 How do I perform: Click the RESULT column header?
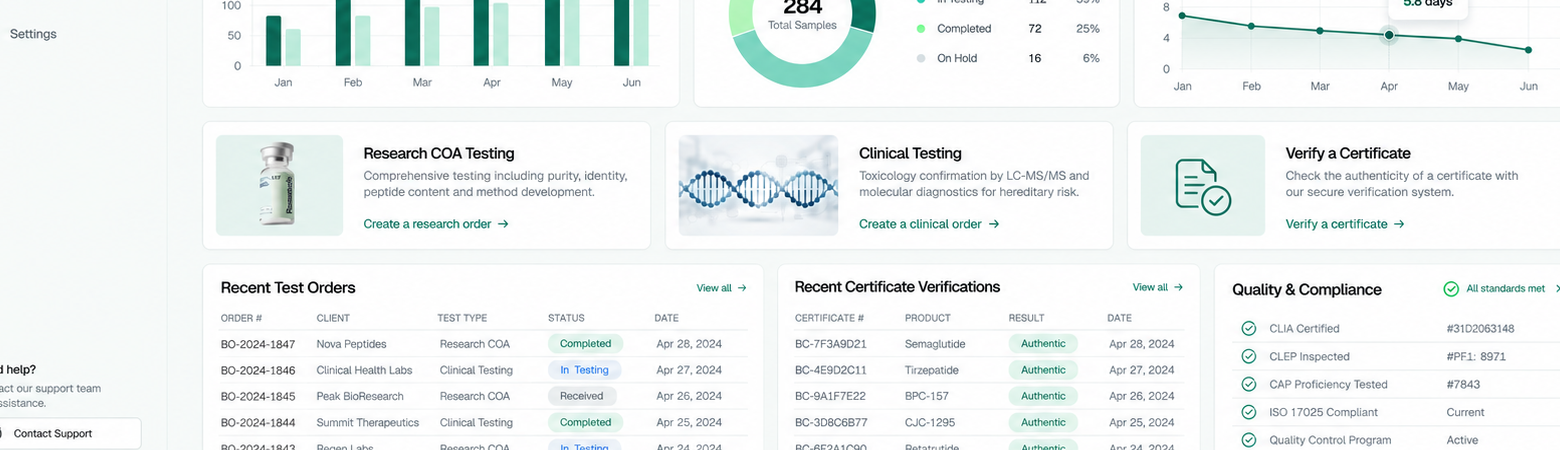tap(1026, 318)
